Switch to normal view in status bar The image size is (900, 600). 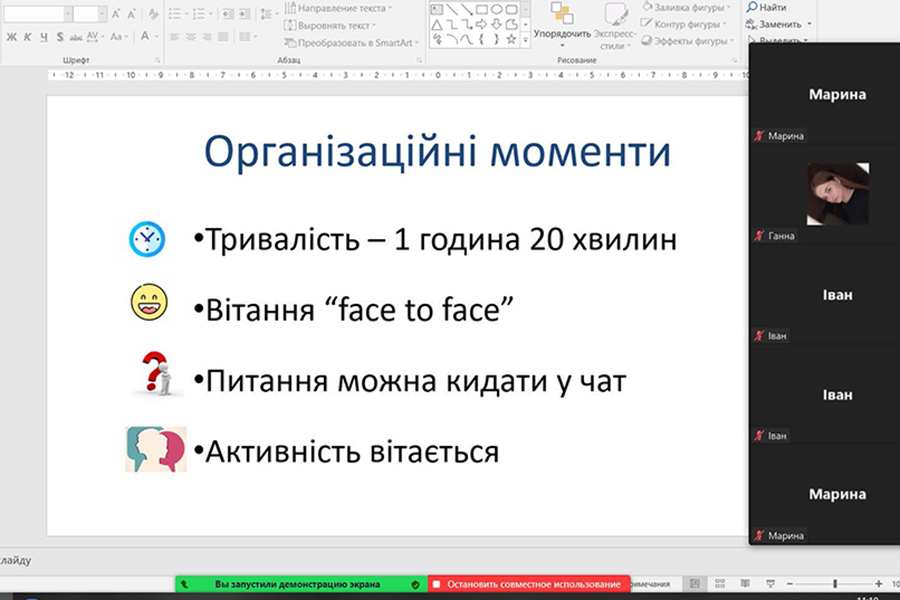tap(695, 584)
